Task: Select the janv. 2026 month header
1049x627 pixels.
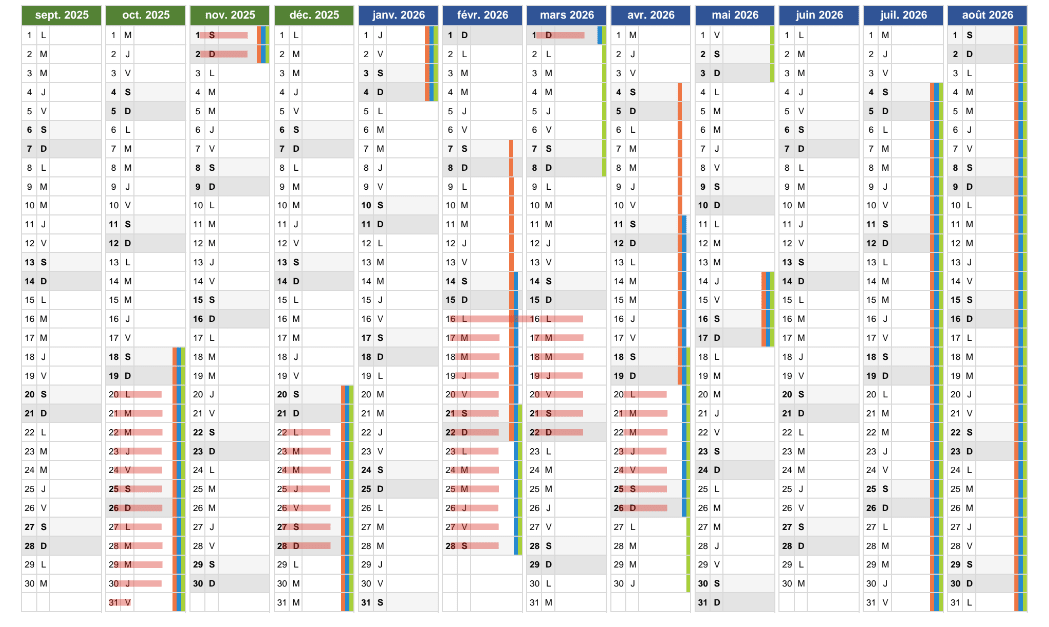Action: point(398,15)
